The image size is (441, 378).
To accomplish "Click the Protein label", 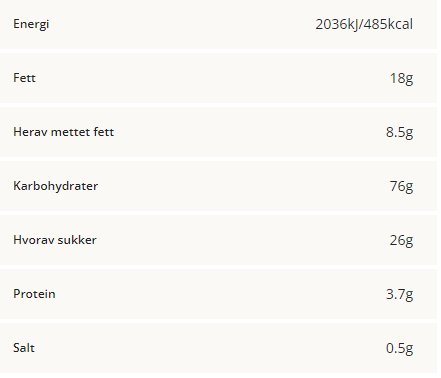I will (x=34, y=294).
